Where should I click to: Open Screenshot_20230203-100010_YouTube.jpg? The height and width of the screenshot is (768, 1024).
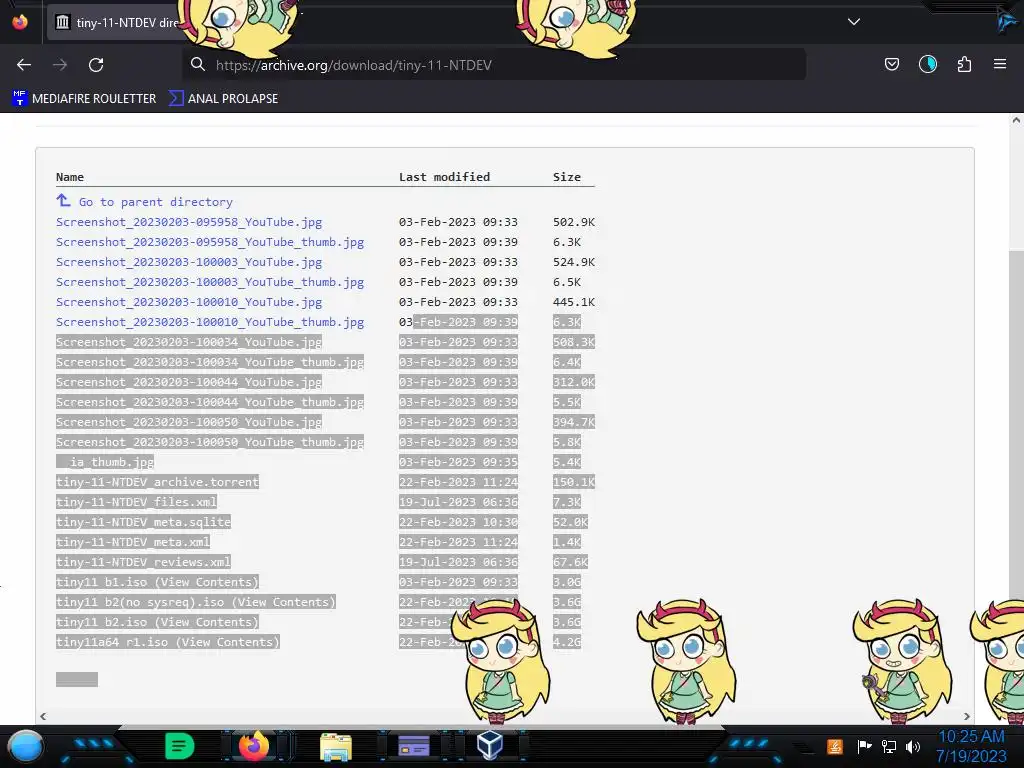[189, 302]
